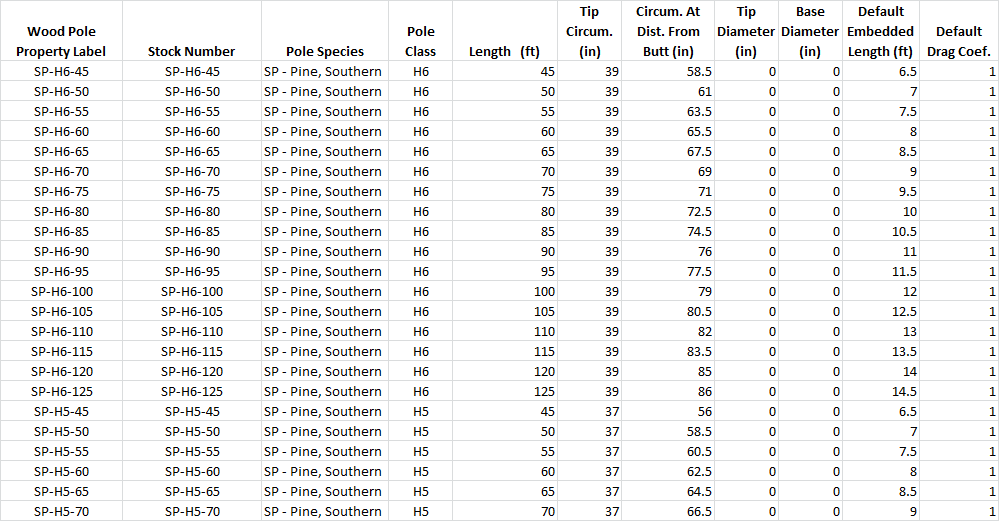Select pole class H5 for SP-H5-70
Image resolution: width=999 pixels, height=521 pixels.
(420, 511)
